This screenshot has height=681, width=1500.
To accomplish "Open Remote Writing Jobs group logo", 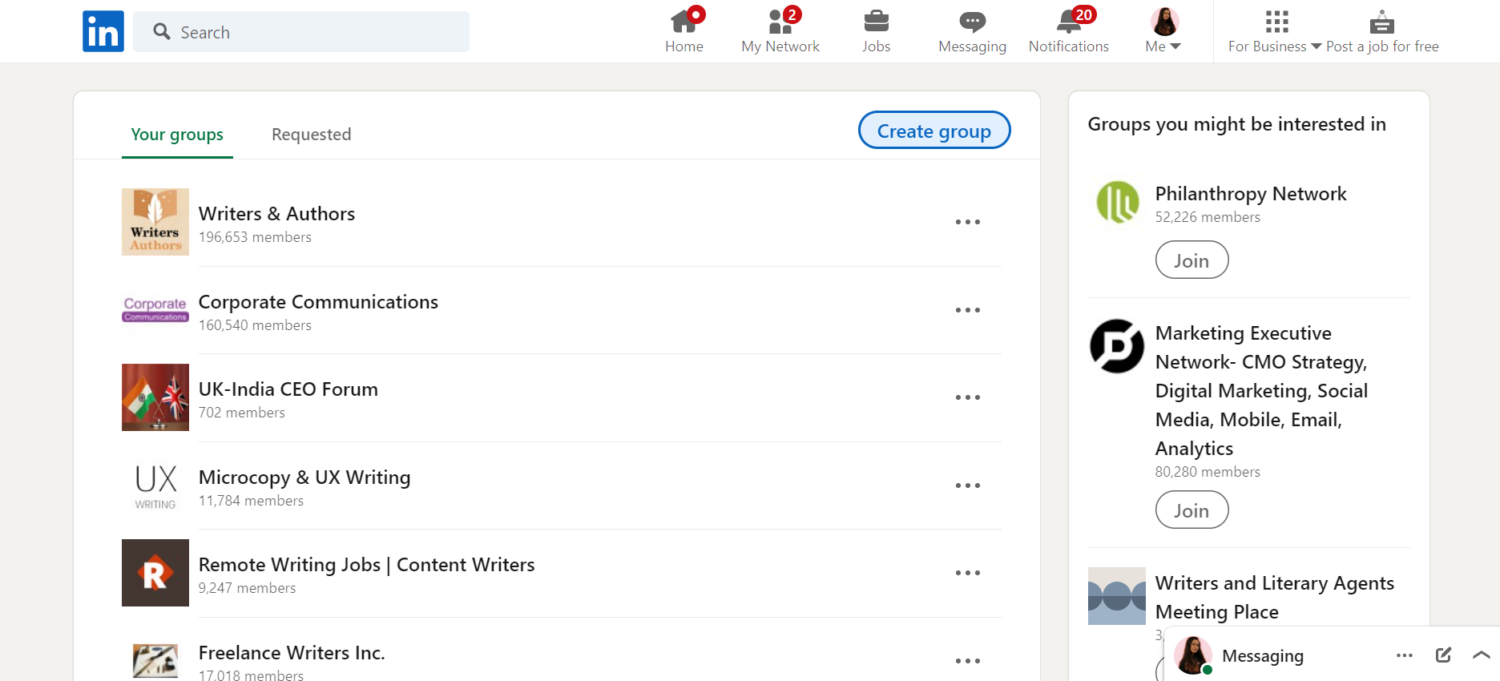I will (x=155, y=573).
